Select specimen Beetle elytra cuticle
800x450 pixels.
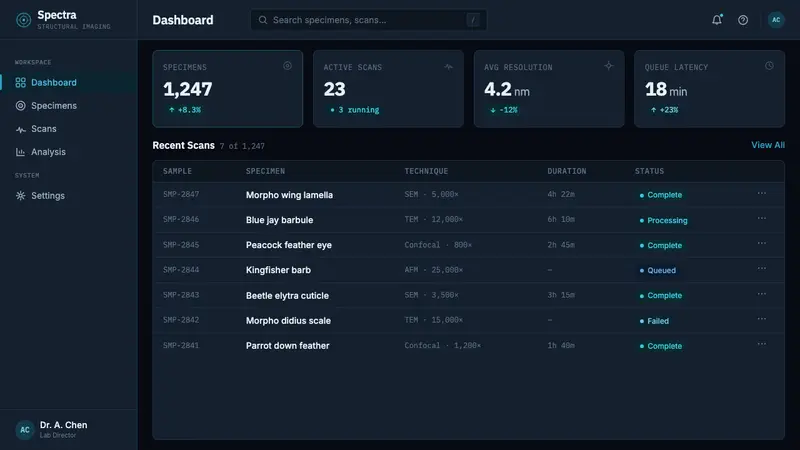click(x=287, y=295)
